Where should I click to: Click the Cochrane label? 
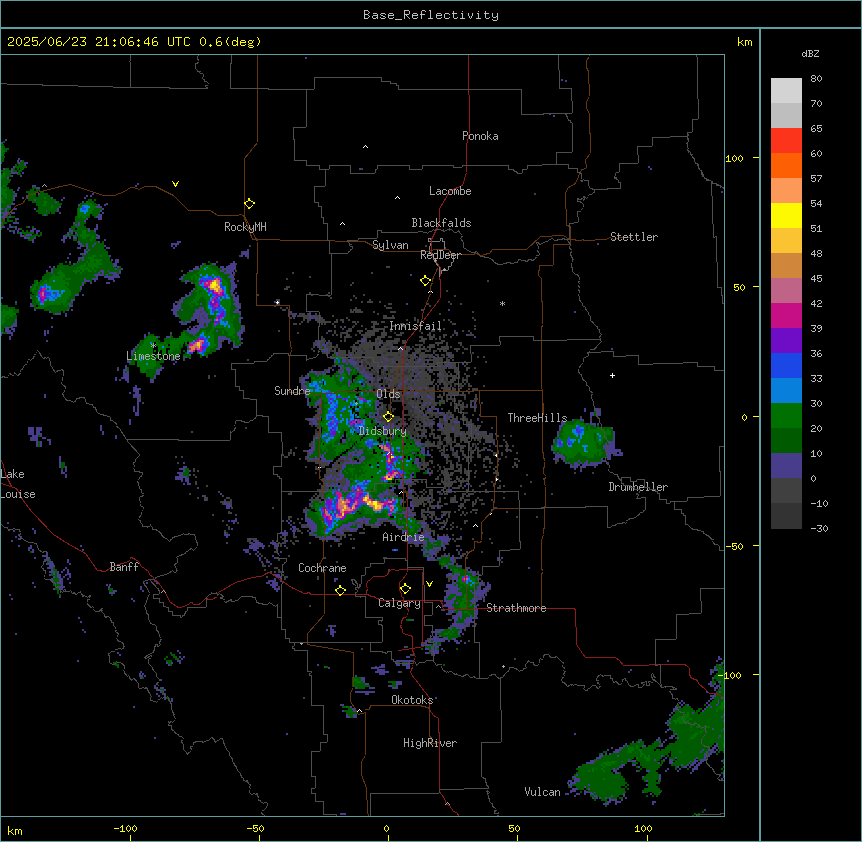322,568
